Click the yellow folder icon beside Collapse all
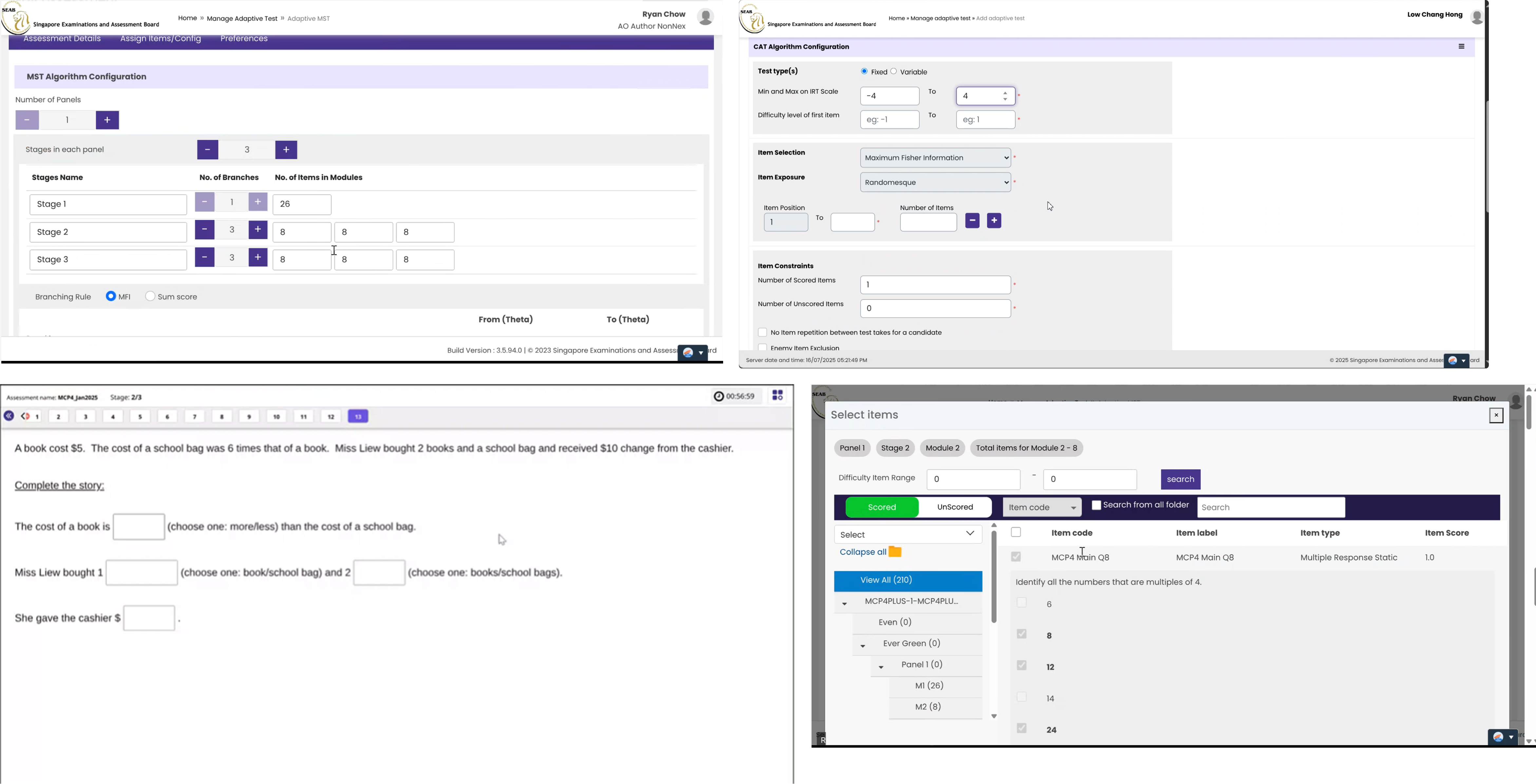This screenshot has width=1536, height=784. (895, 552)
